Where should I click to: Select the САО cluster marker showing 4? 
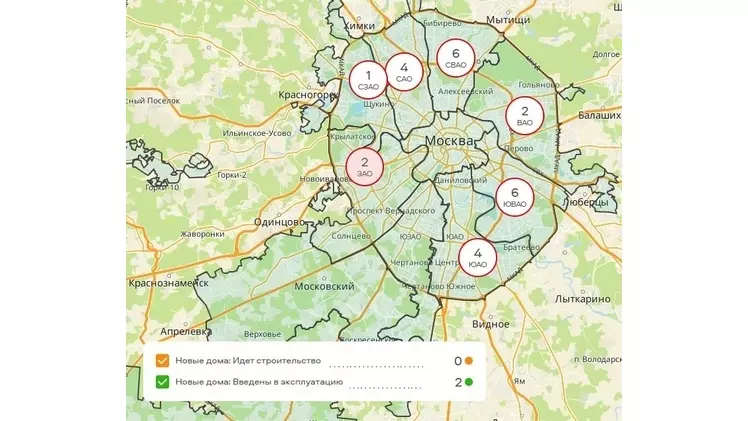click(404, 72)
